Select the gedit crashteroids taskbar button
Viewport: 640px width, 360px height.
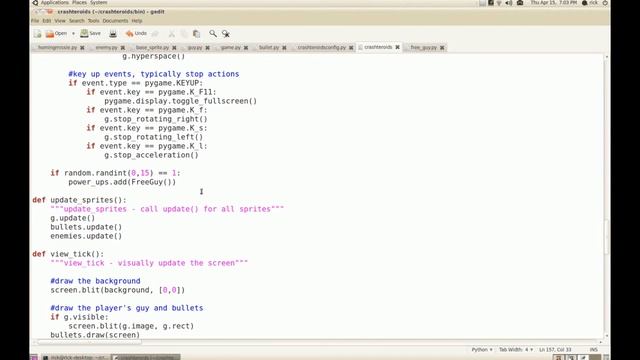tap(146, 358)
